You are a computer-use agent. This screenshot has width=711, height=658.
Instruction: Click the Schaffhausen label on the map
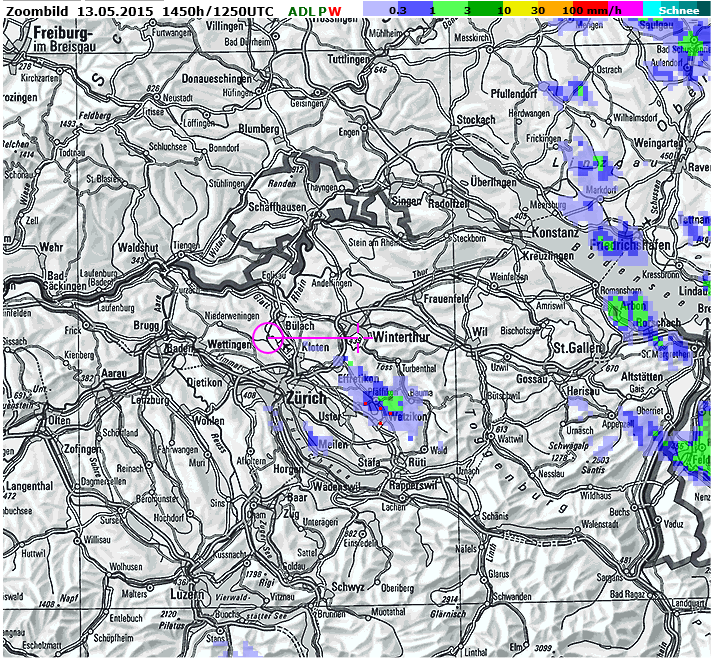277,207
